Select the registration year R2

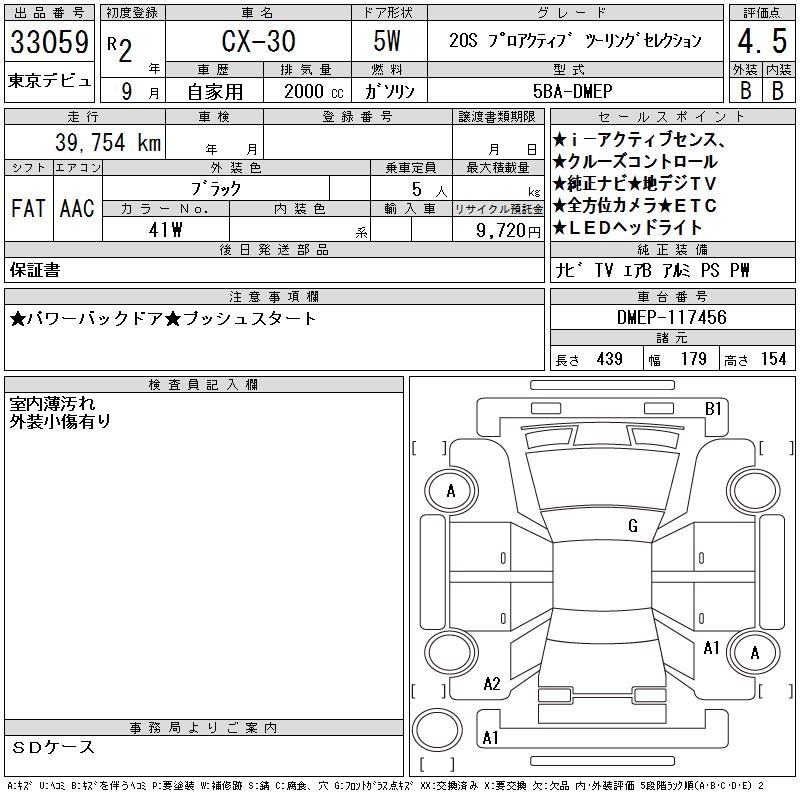point(120,49)
